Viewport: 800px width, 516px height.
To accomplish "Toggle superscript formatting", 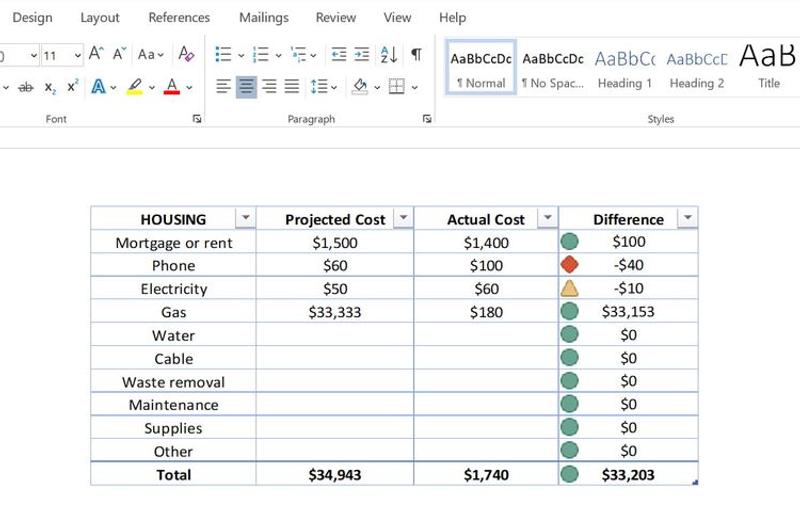I will 73,86.
